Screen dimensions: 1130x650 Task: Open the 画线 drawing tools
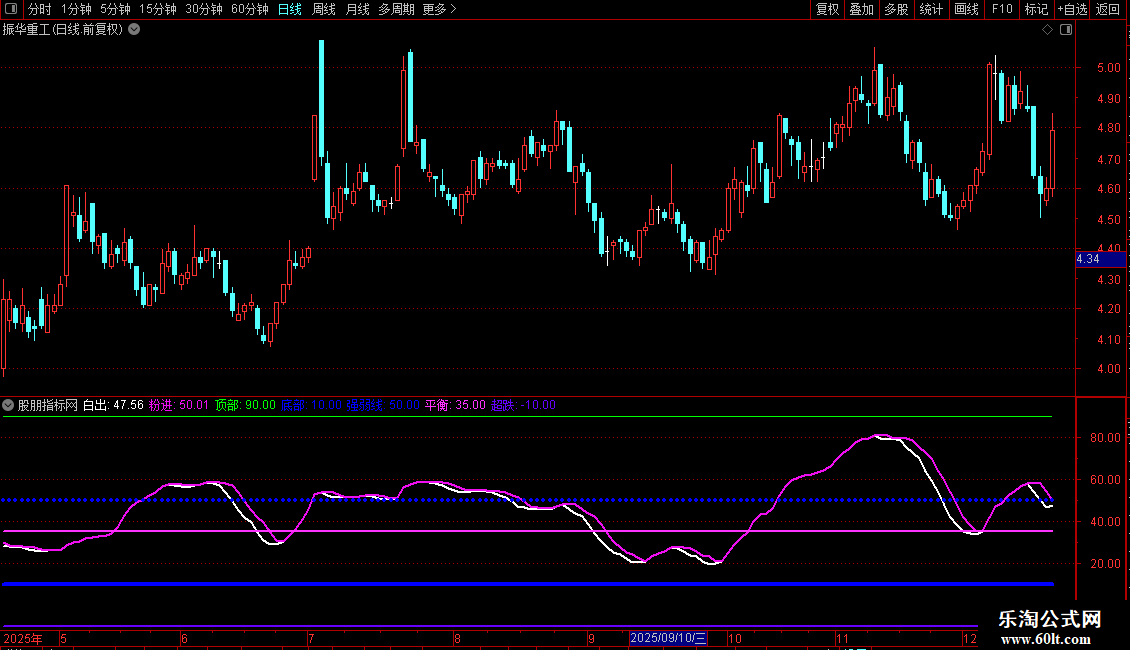pyautogui.click(x=966, y=9)
